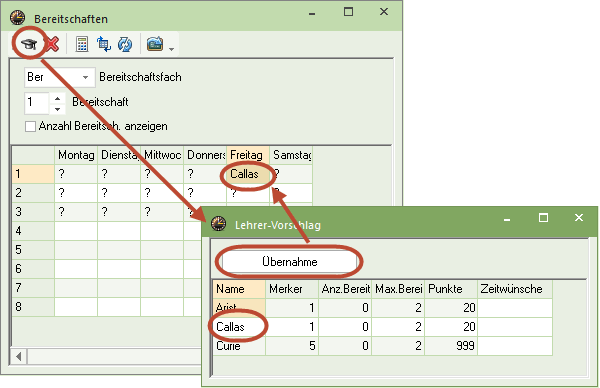This screenshot has height=388, width=600.
Task: Select the Mittwoch column header
Action: (x=162, y=155)
